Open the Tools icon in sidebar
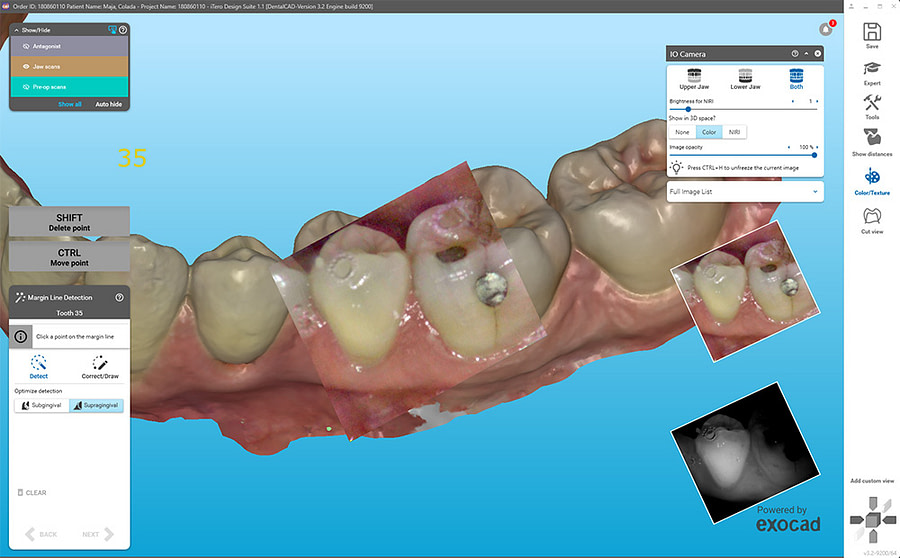The width and height of the screenshot is (900, 558). pos(872,103)
